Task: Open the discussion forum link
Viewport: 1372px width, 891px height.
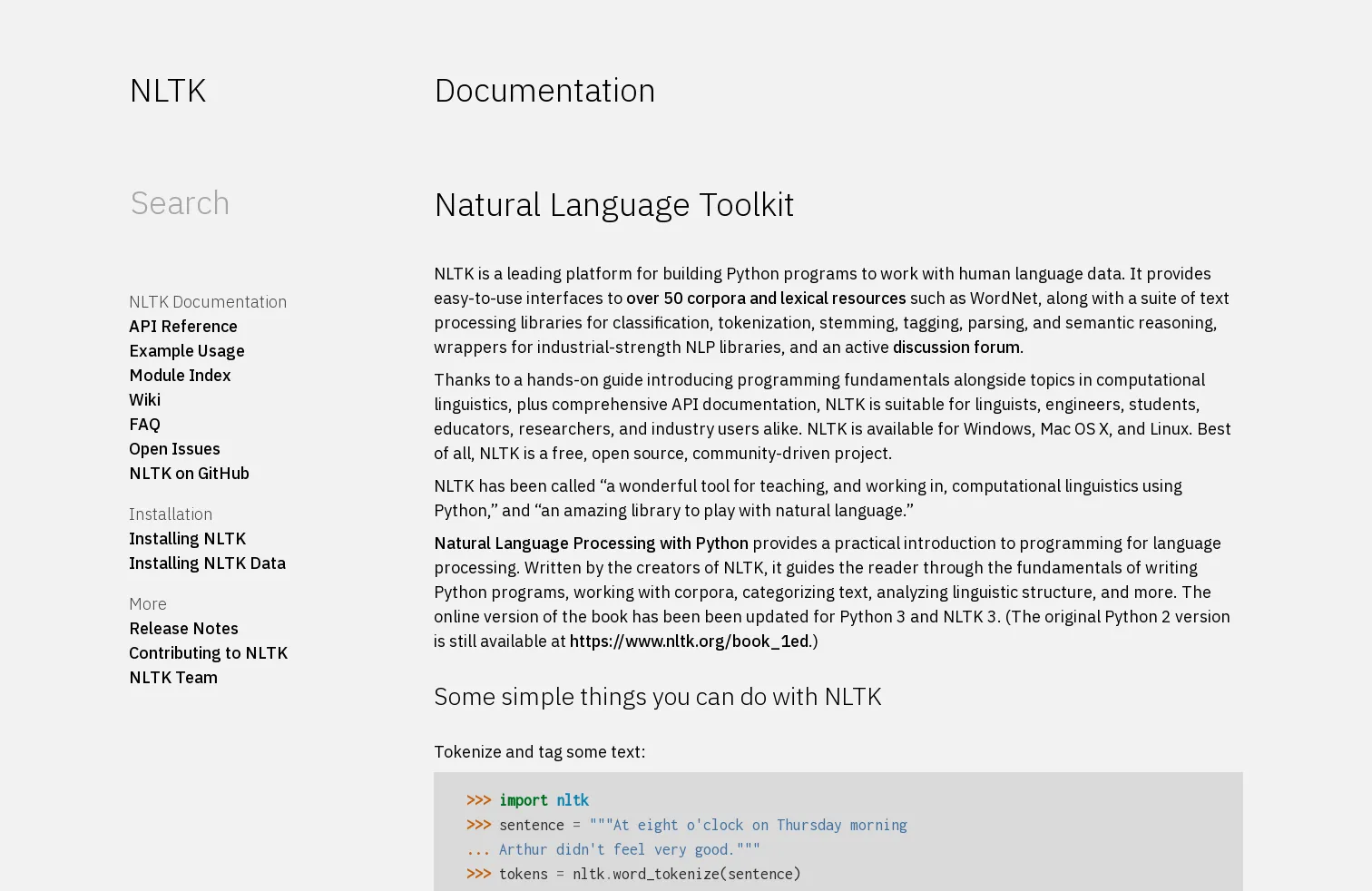Action: click(956, 347)
